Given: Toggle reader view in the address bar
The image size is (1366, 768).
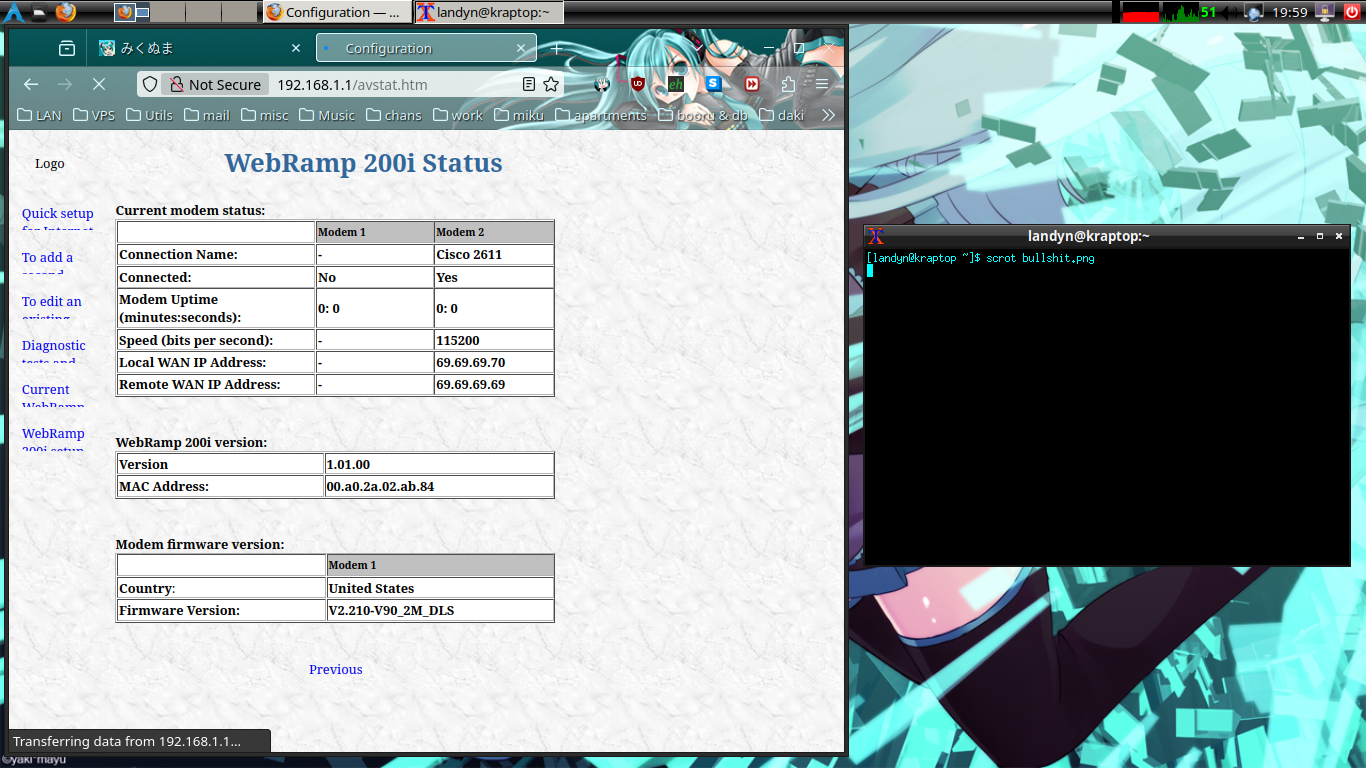Looking at the screenshot, I should (x=529, y=85).
